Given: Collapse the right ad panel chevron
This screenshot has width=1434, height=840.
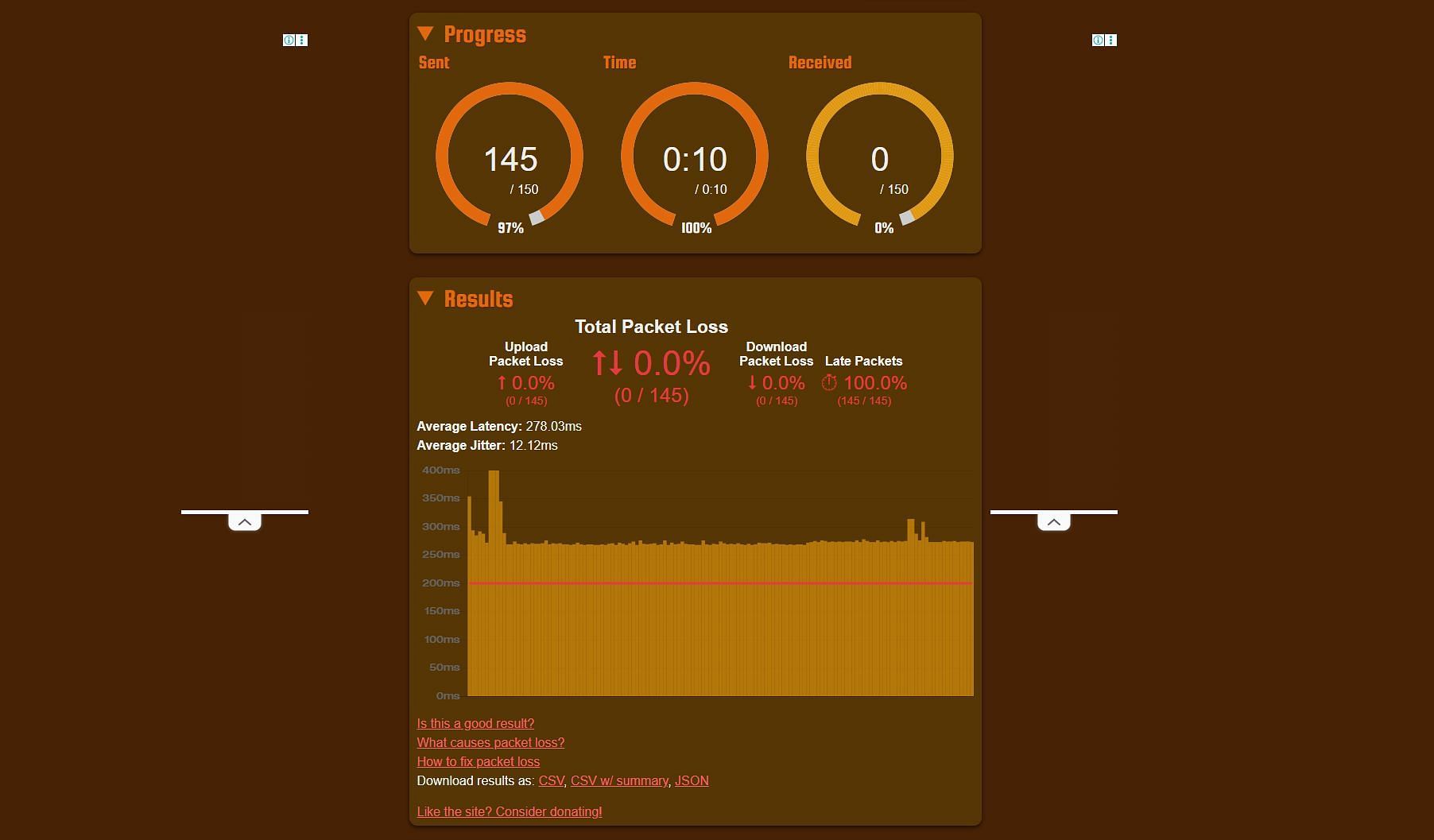Looking at the screenshot, I should [1054, 522].
